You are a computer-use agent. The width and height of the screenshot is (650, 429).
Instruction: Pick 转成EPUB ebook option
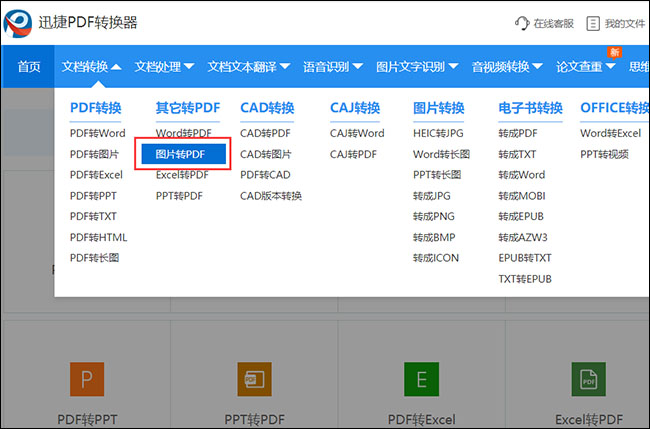(521, 216)
